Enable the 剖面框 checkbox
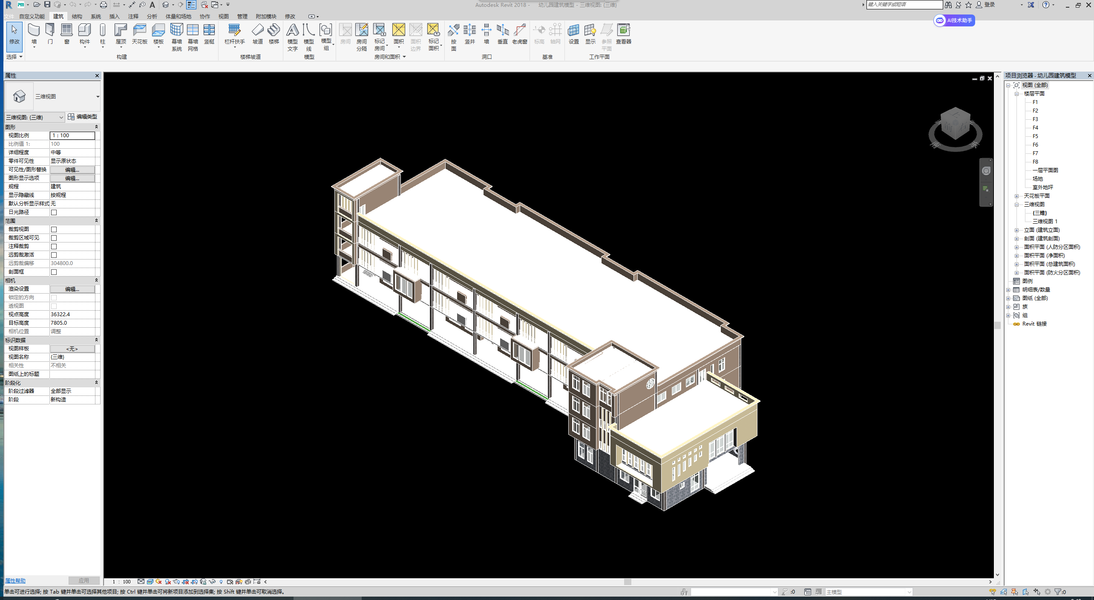This screenshot has height=600, width=1094. pos(54,272)
